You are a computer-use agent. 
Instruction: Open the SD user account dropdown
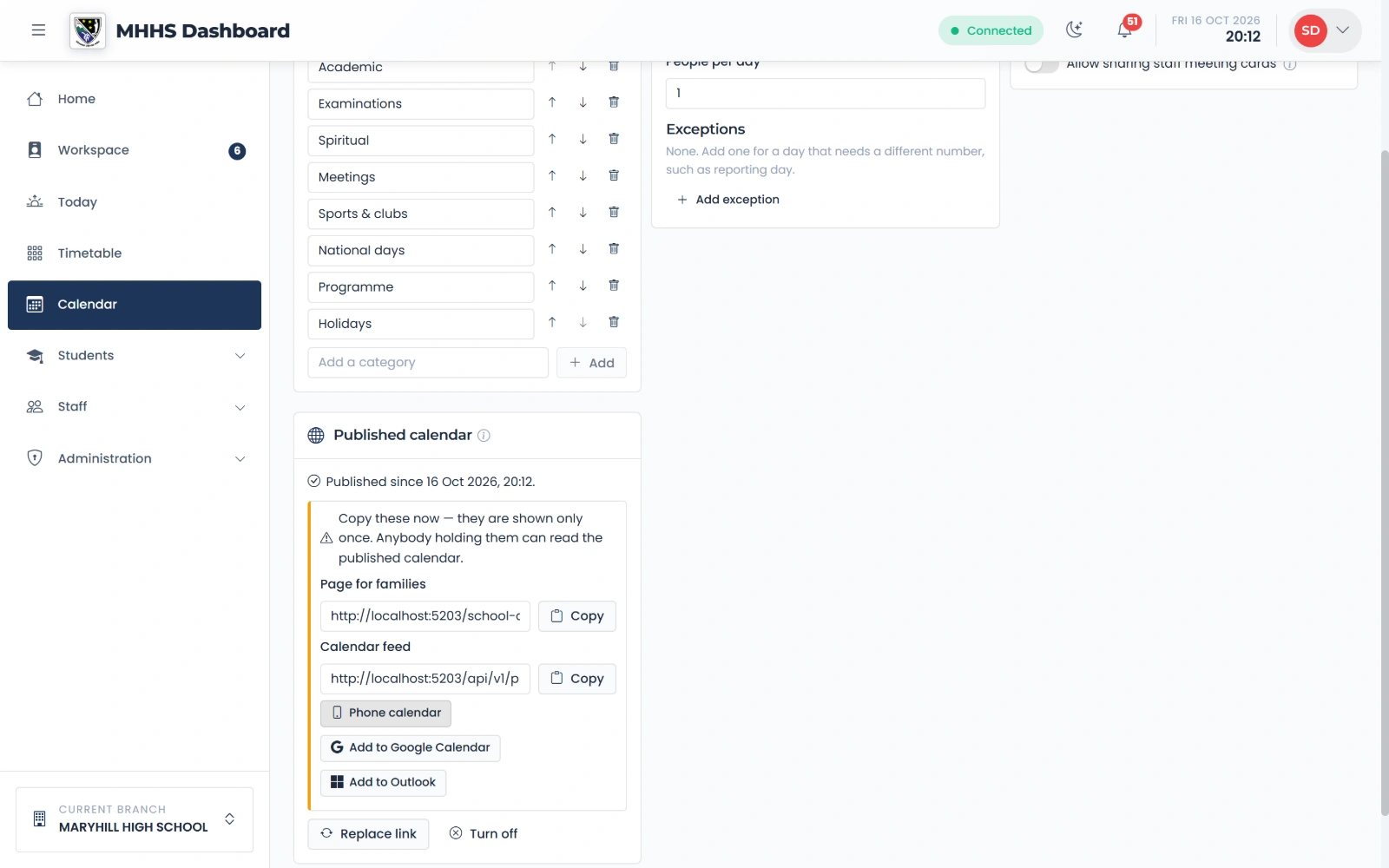[1324, 30]
